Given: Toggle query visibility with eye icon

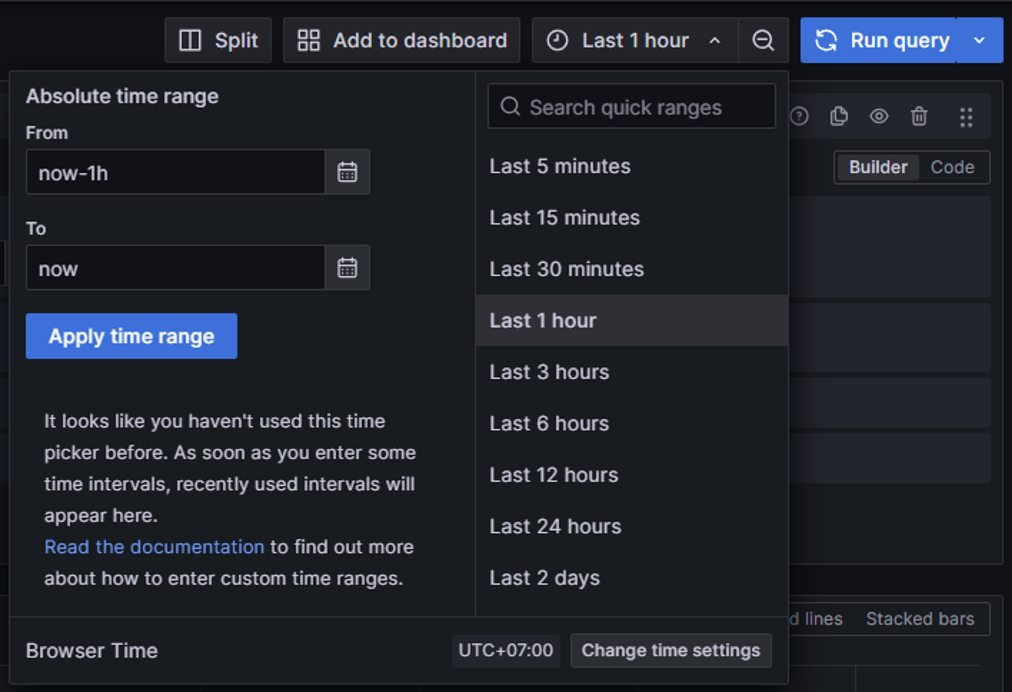Looking at the screenshot, I should pyautogui.click(x=879, y=117).
